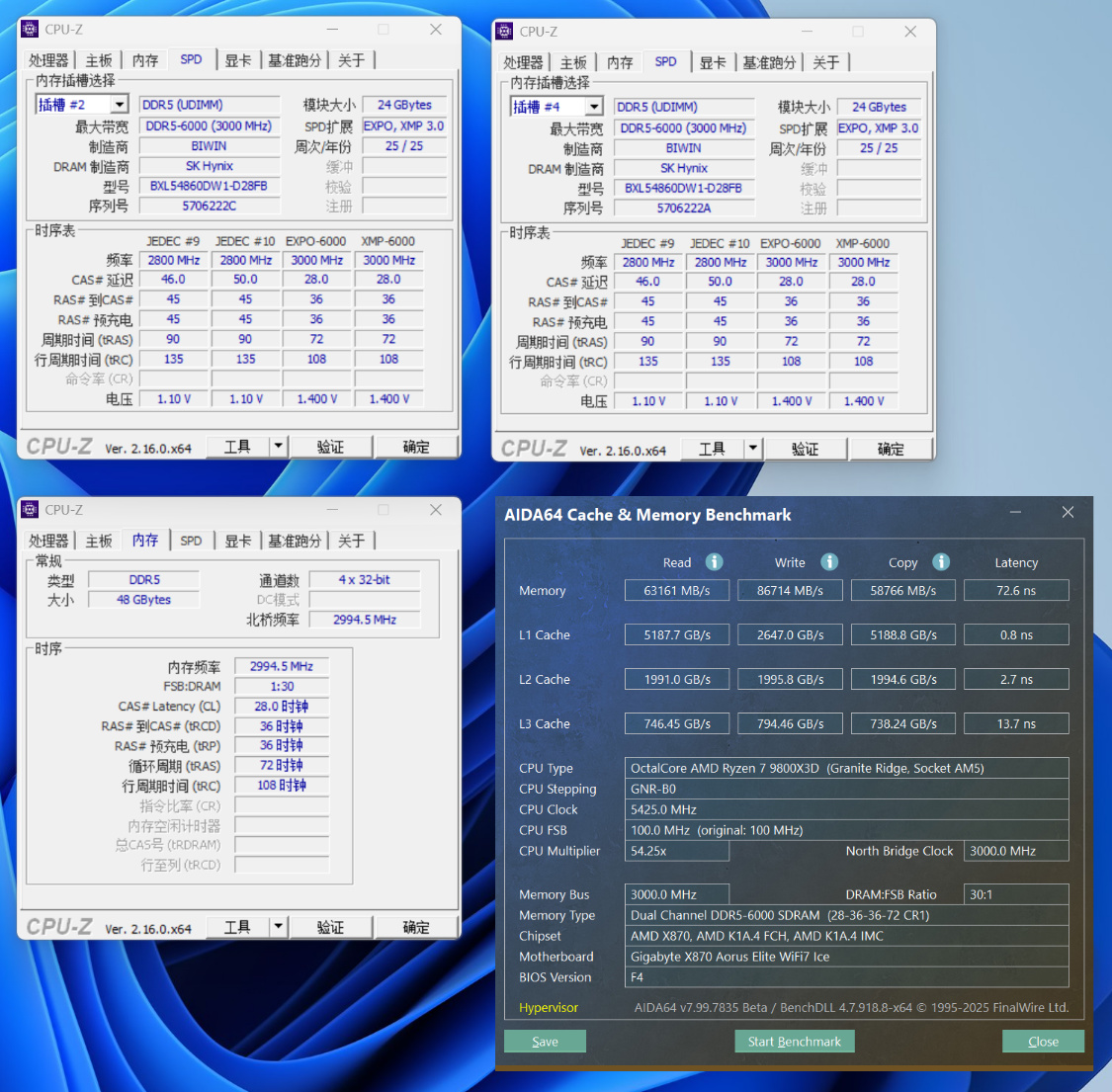Click Memory Write value 86714 MB/s
Viewport: 1112px width, 1092px height.
pos(790,590)
